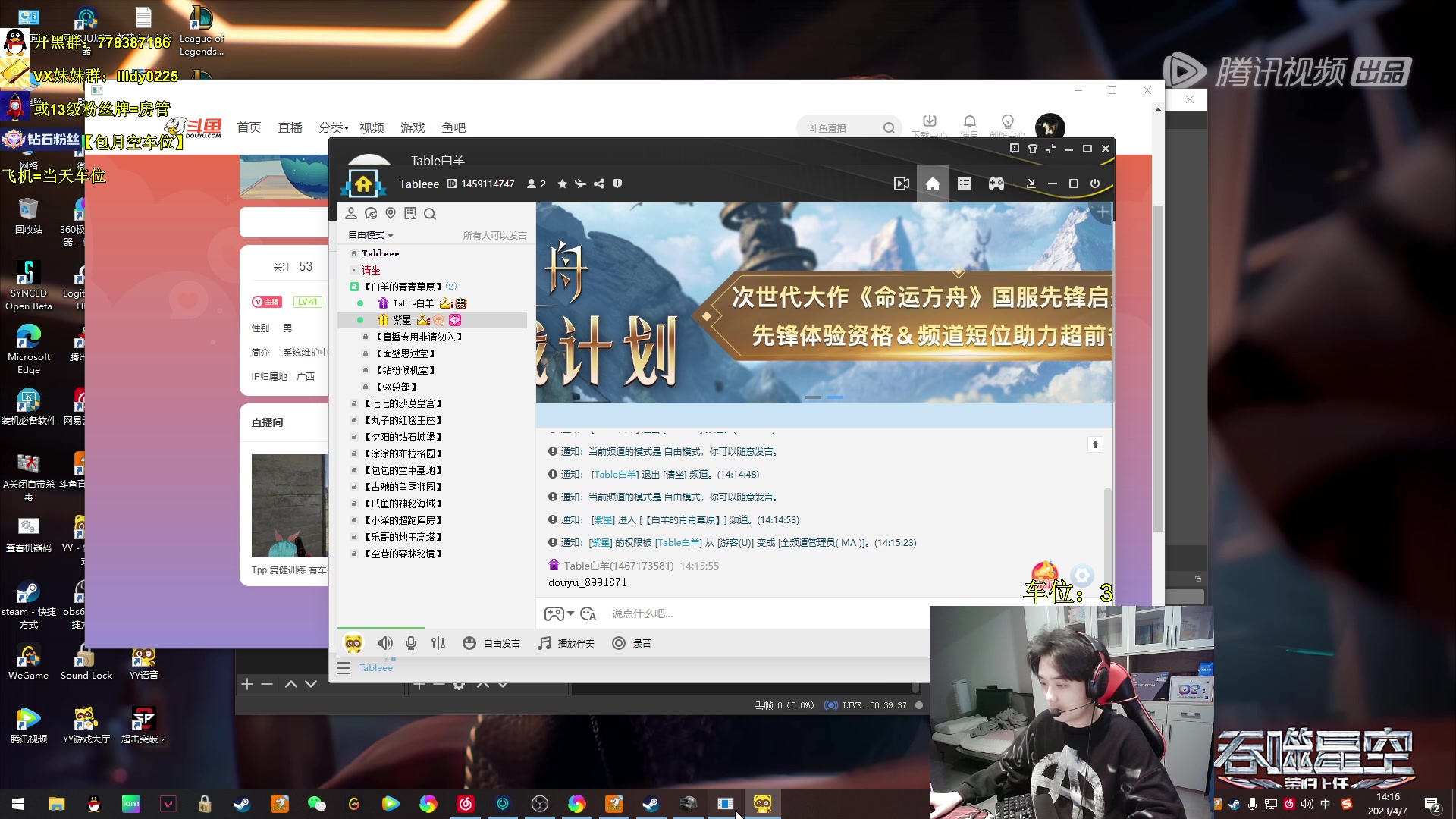
Task: Click the YY home icon in the title bar
Action: [x=933, y=184]
